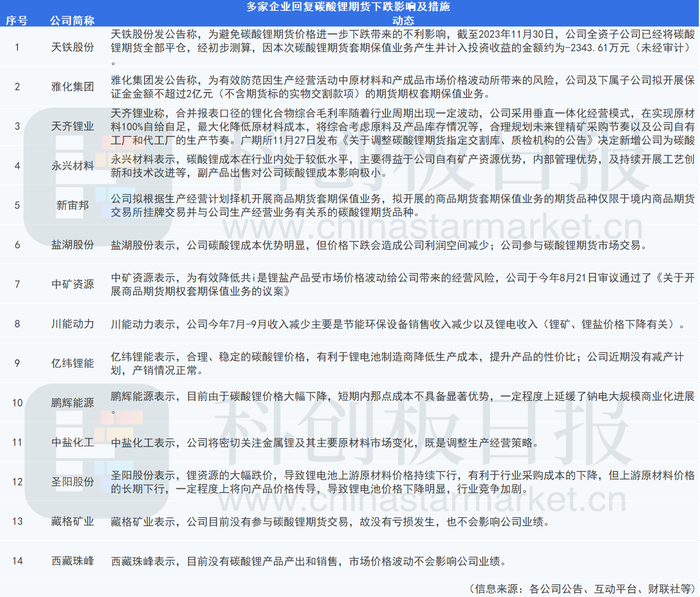Select company name 亿纬锂能

[73, 363]
